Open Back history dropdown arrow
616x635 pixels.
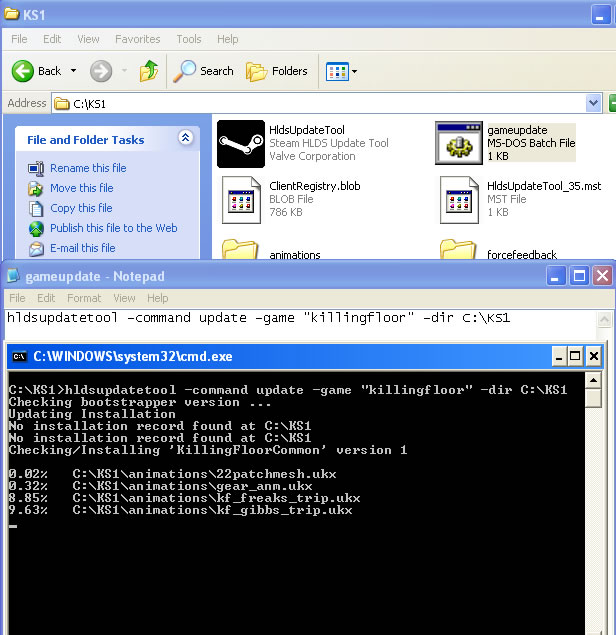tap(73, 70)
